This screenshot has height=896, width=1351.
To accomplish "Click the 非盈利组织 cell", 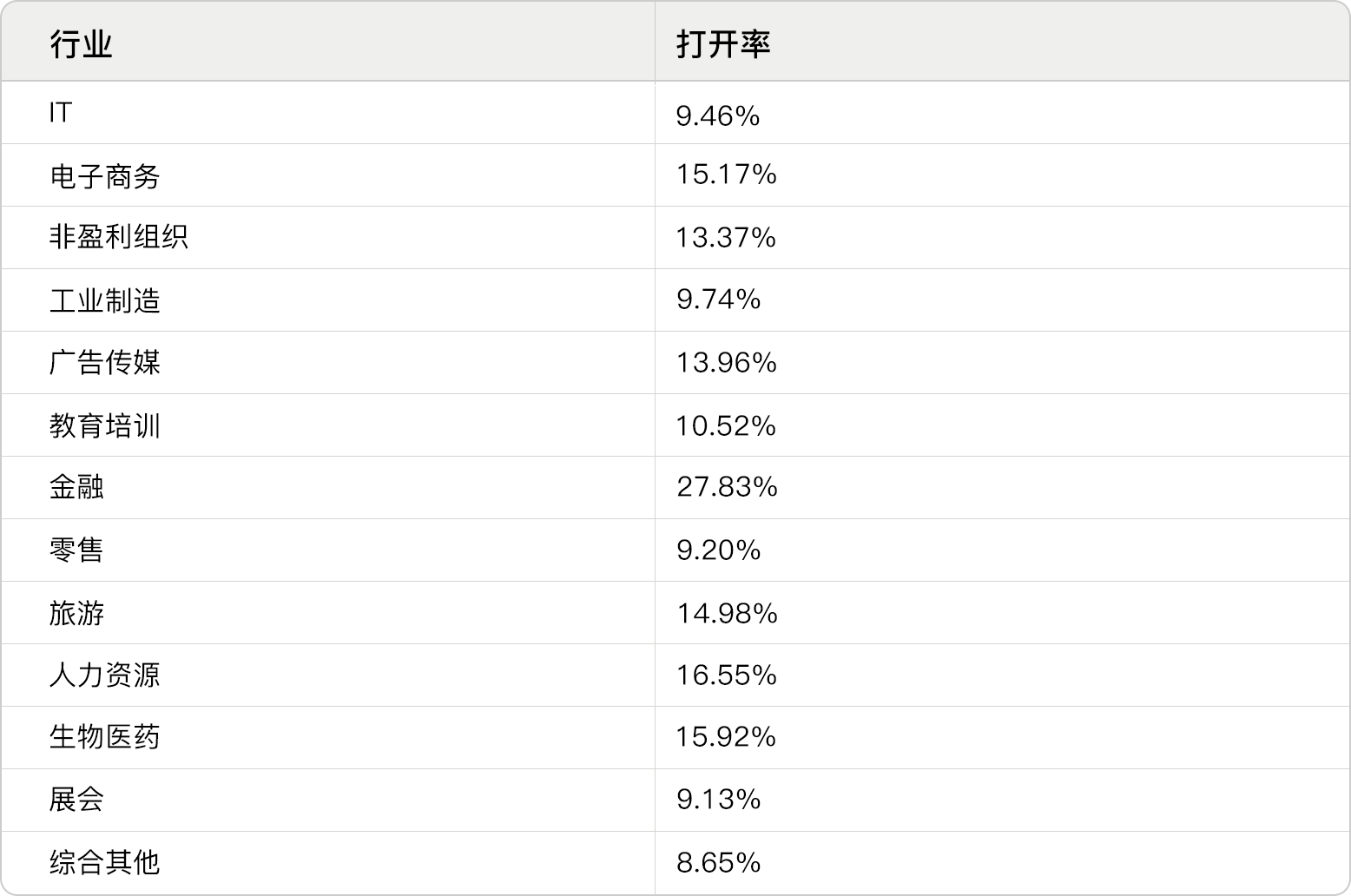I will pyautogui.click(x=118, y=237).
